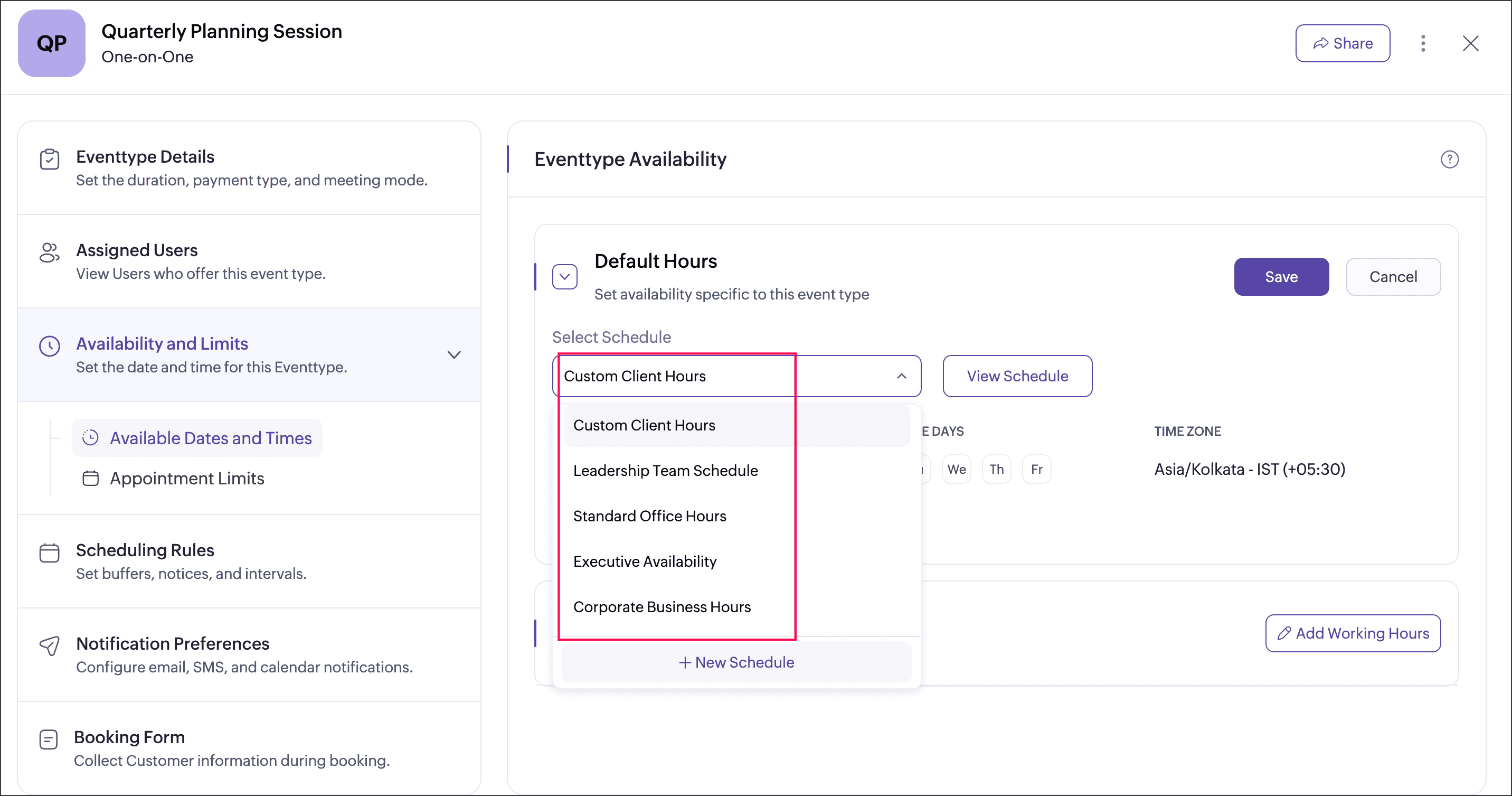The height and width of the screenshot is (796, 1512).
Task: Collapse the Default Hours section chevron
Action: tap(565, 277)
